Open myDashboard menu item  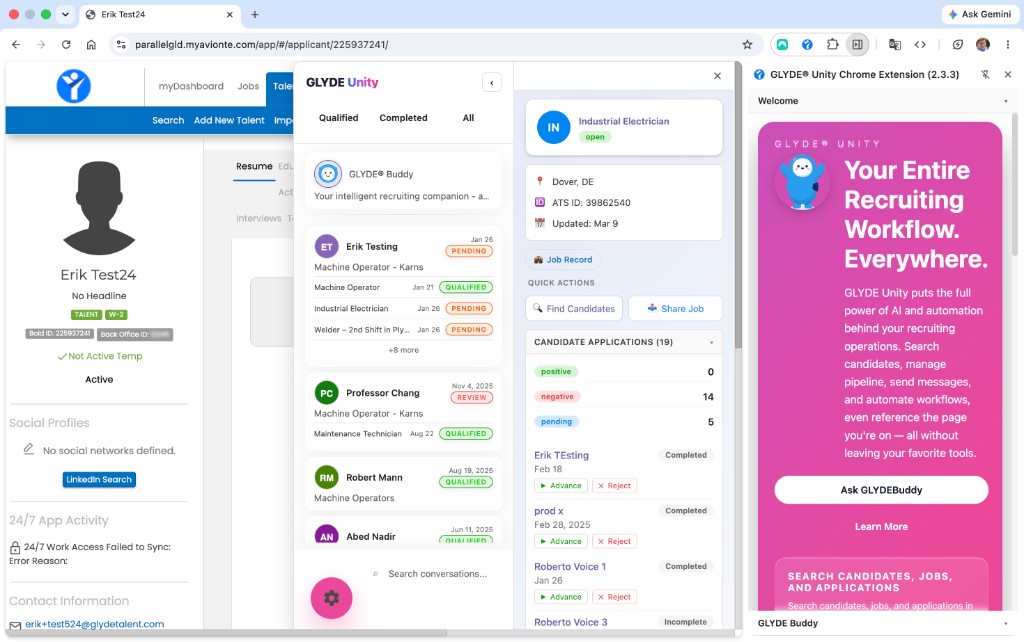point(191,86)
